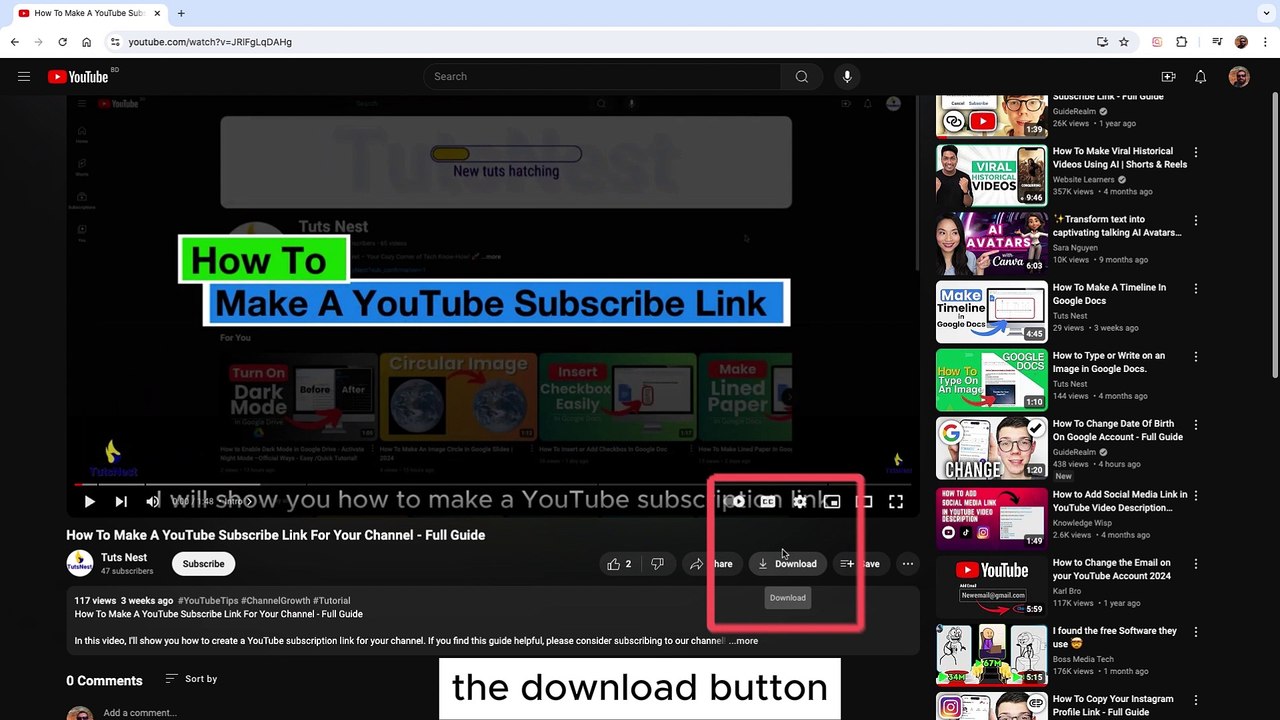The width and height of the screenshot is (1280, 720).
Task: Open more actions ellipsis under video
Action: coord(908,564)
